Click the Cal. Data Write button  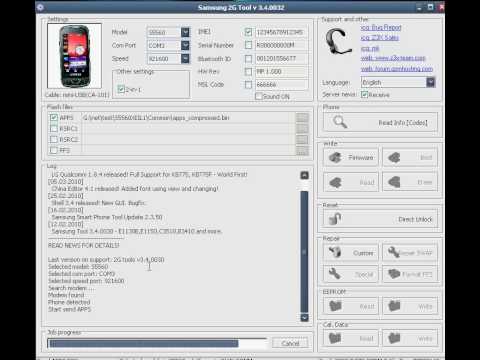click(x=410, y=338)
